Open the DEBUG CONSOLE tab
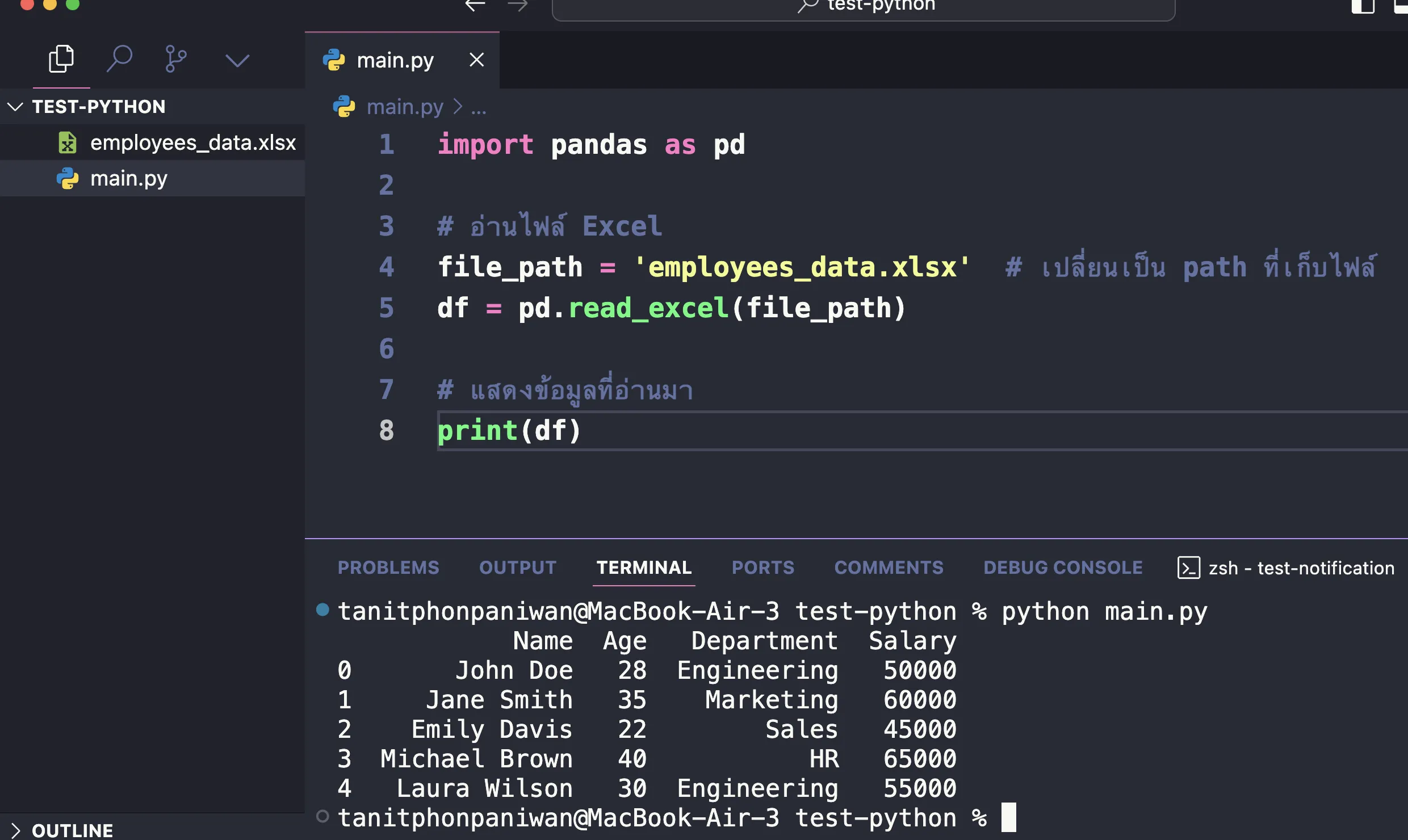 click(x=1063, y=568)
